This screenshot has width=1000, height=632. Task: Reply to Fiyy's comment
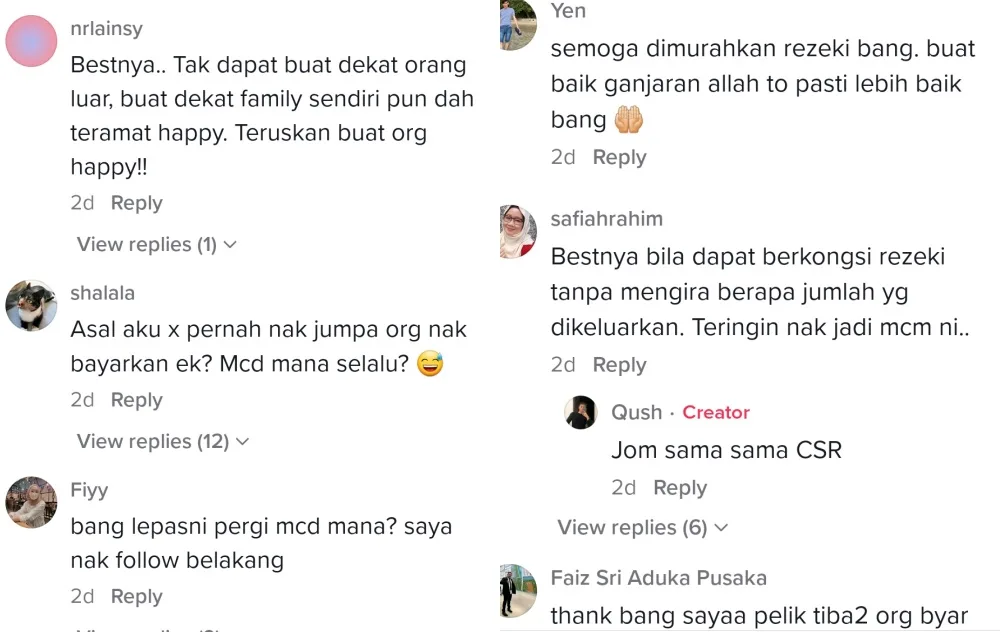pos(136,596)
